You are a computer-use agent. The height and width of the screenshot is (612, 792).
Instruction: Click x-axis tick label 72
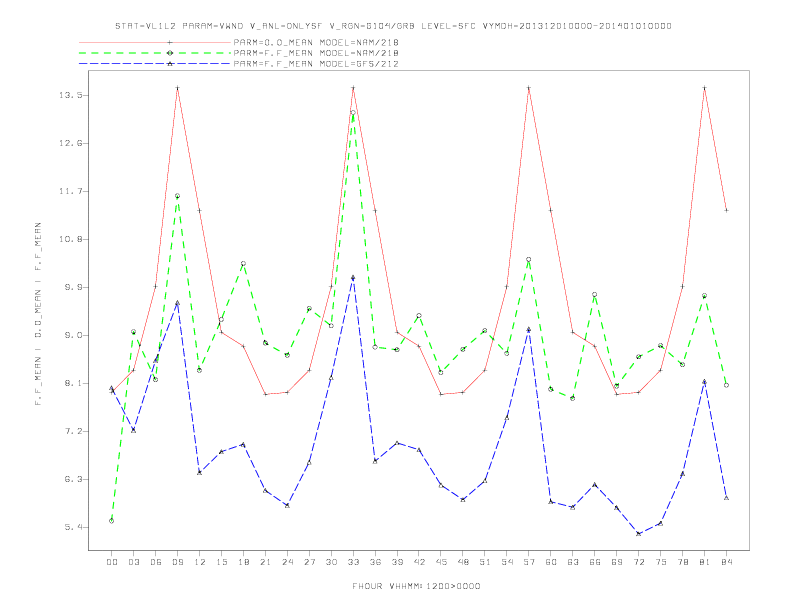(x=638, y=562)
